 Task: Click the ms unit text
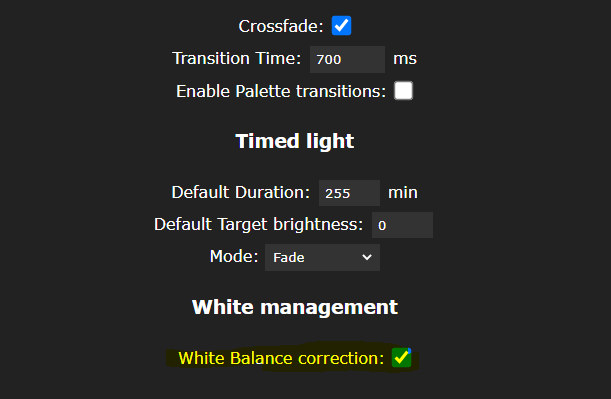pos(405,59)
